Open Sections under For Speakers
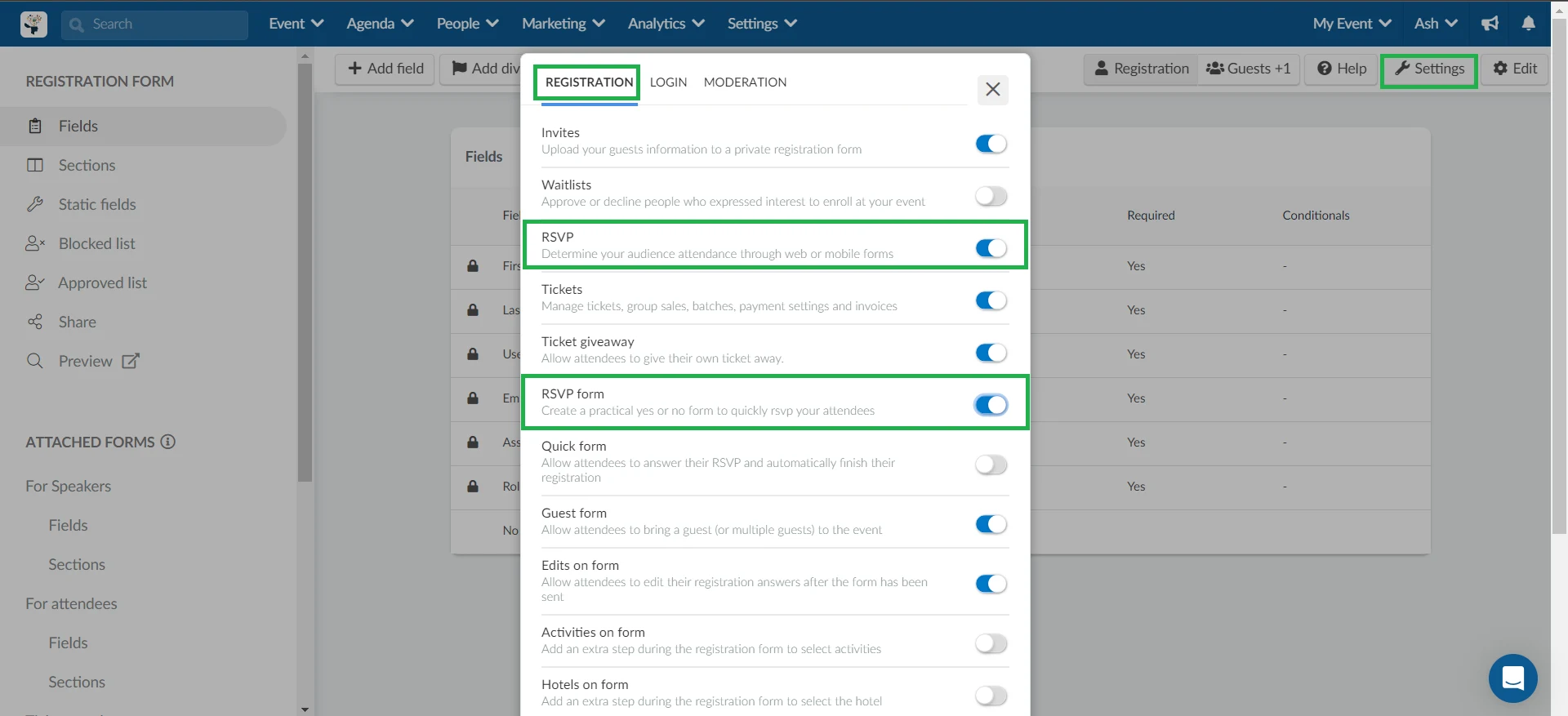 pyautogui.click(x=77, y=564)
